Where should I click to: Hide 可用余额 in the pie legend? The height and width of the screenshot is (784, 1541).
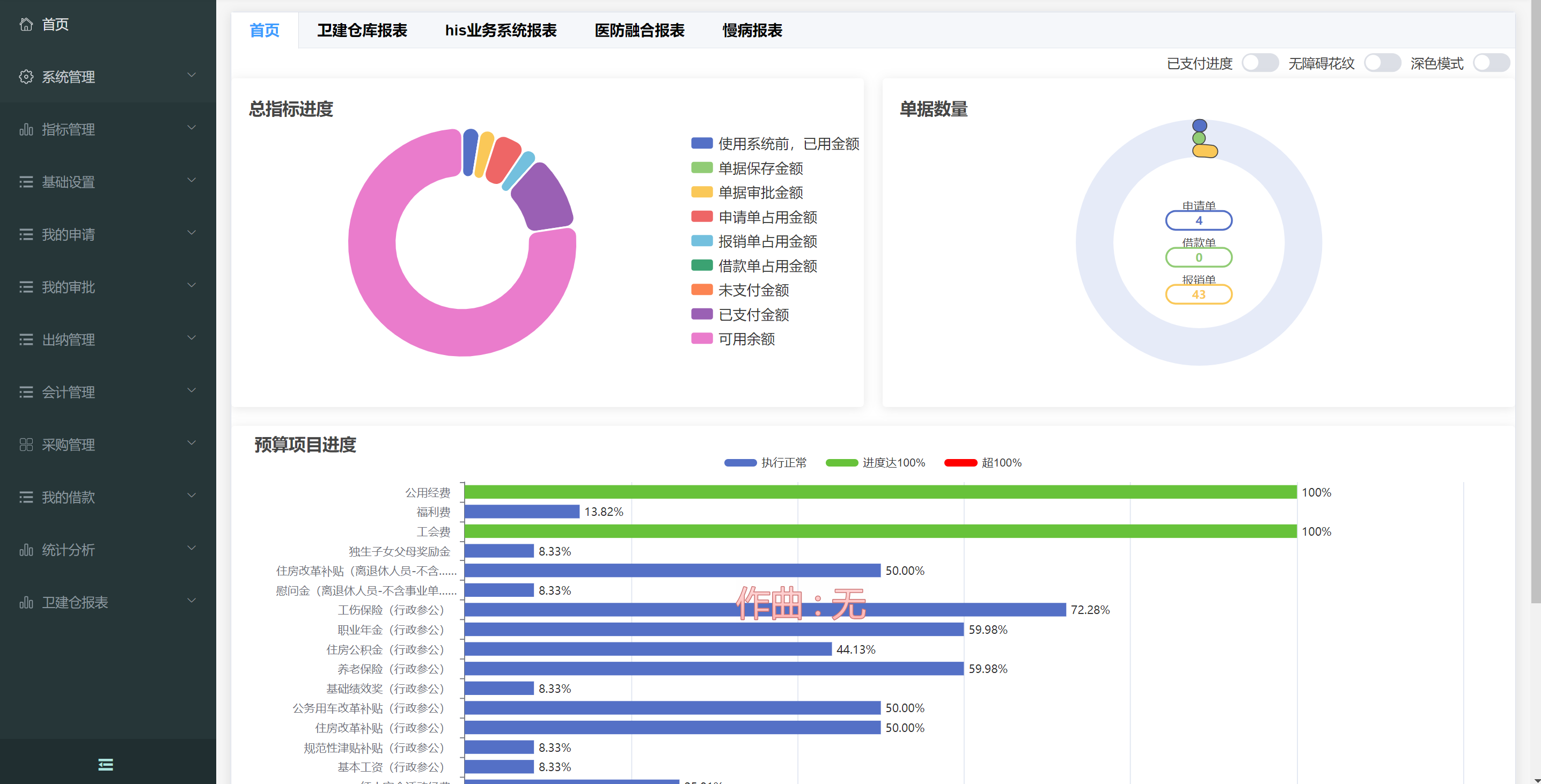click(733, 339)
